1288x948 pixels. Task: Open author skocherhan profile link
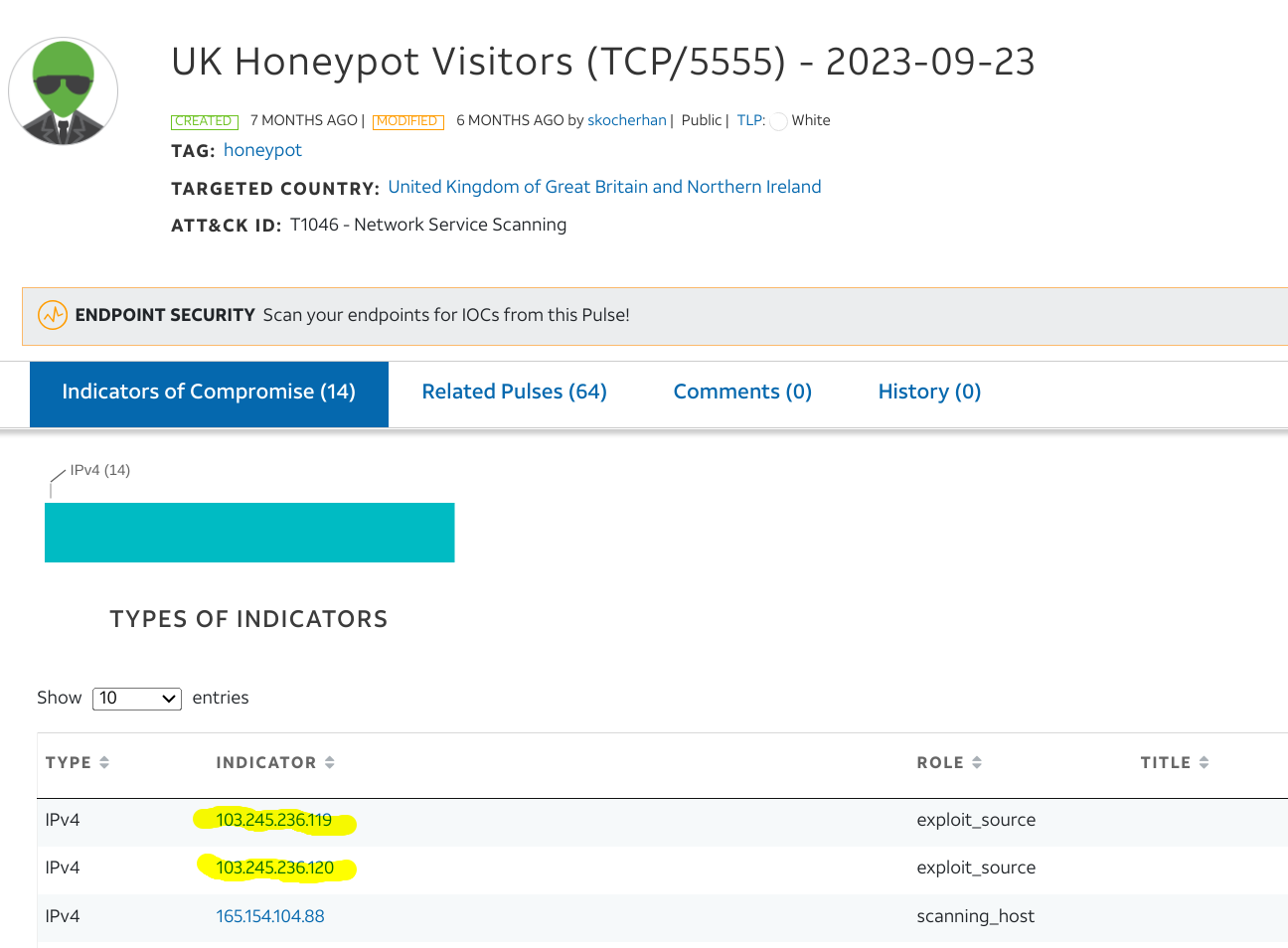[x=627, y=120]
